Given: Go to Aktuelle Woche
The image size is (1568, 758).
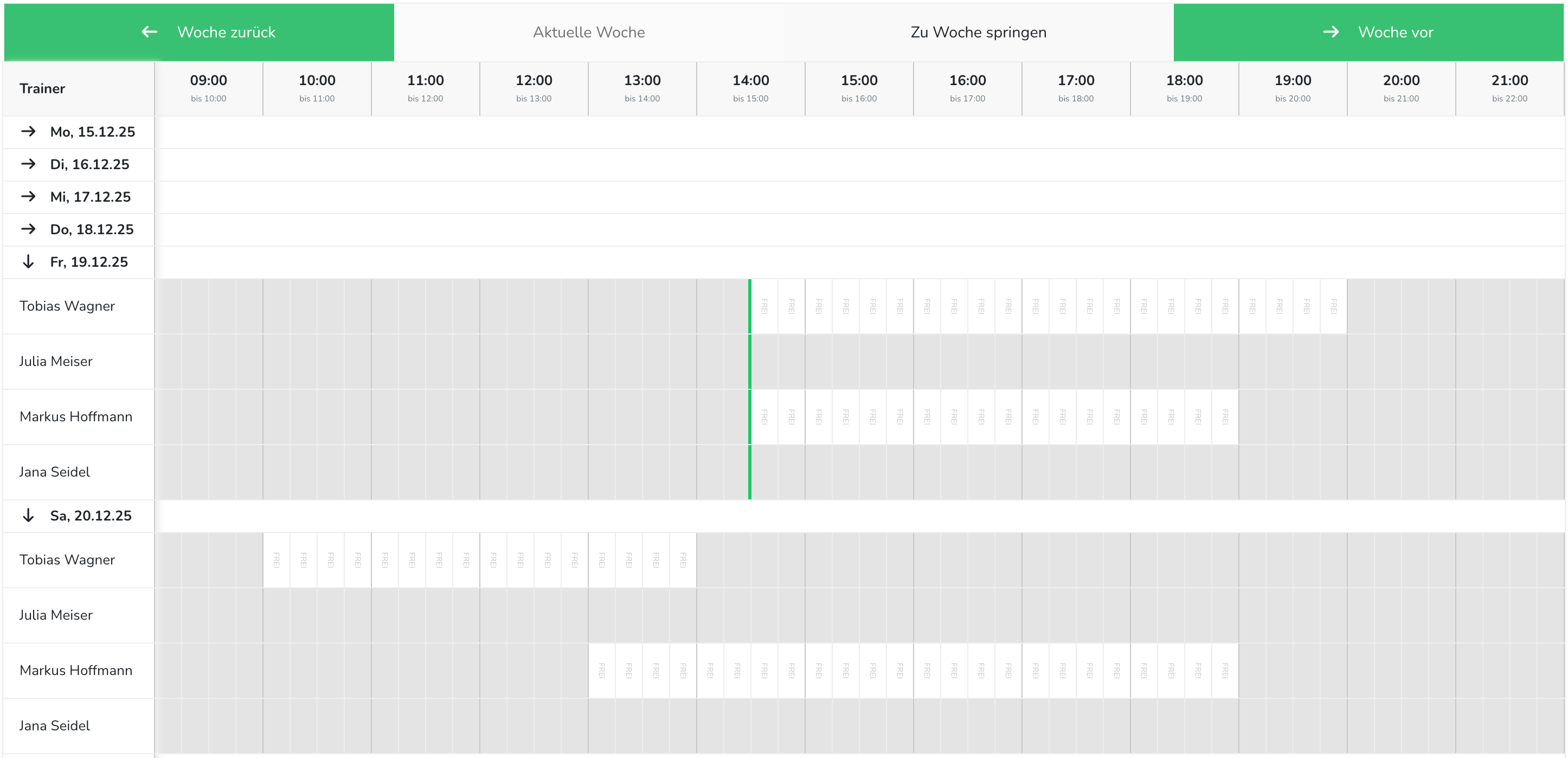Looking at the screenshot, I should 589,31.
